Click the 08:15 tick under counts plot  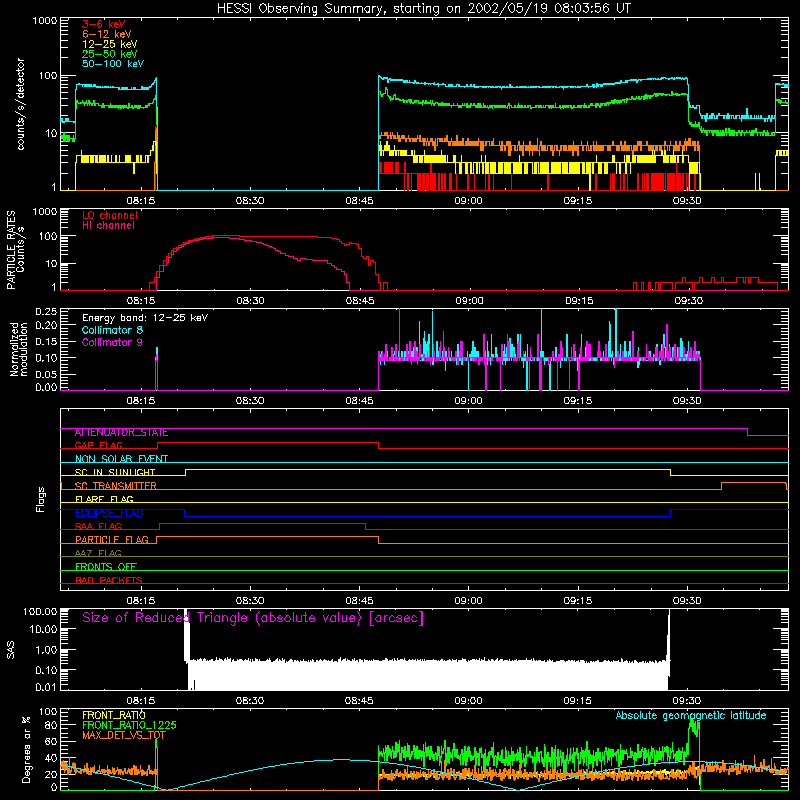tap(141, 201)
